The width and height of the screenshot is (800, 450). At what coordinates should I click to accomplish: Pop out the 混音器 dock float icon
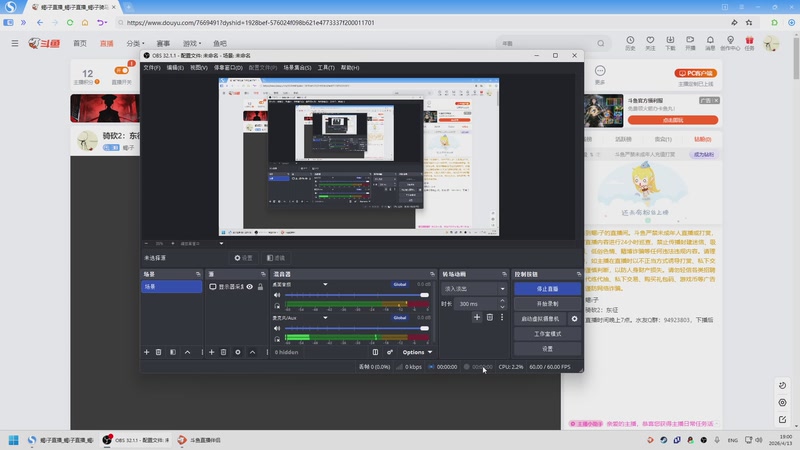coord(432,274)
